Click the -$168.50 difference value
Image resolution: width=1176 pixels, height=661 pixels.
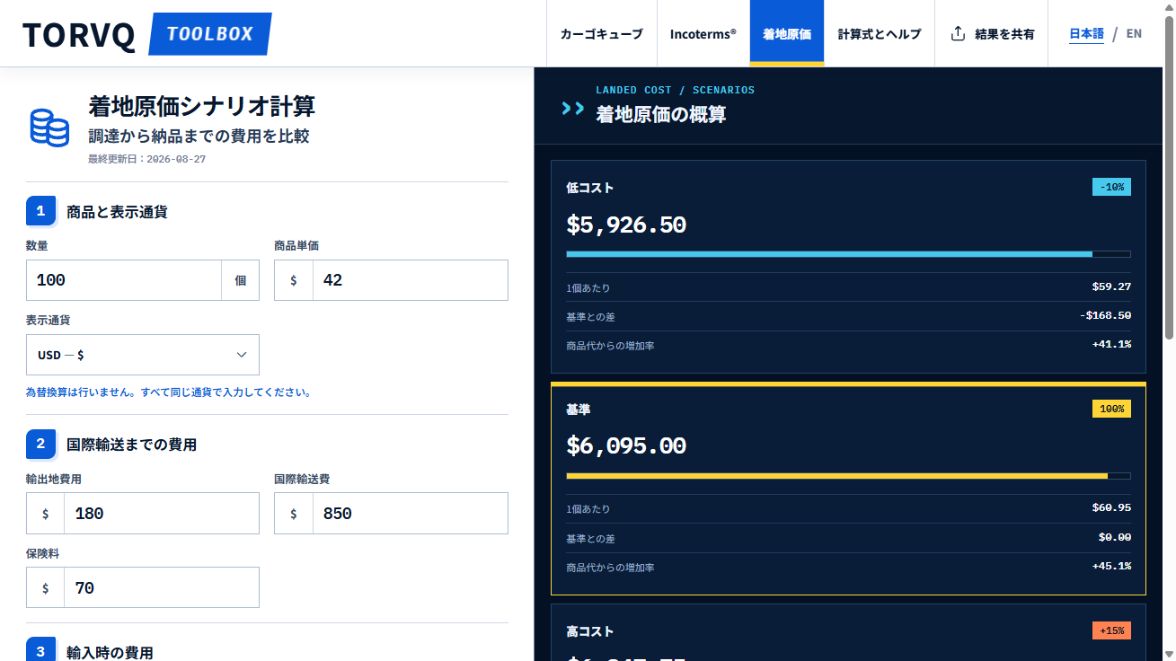[1106, 315]
